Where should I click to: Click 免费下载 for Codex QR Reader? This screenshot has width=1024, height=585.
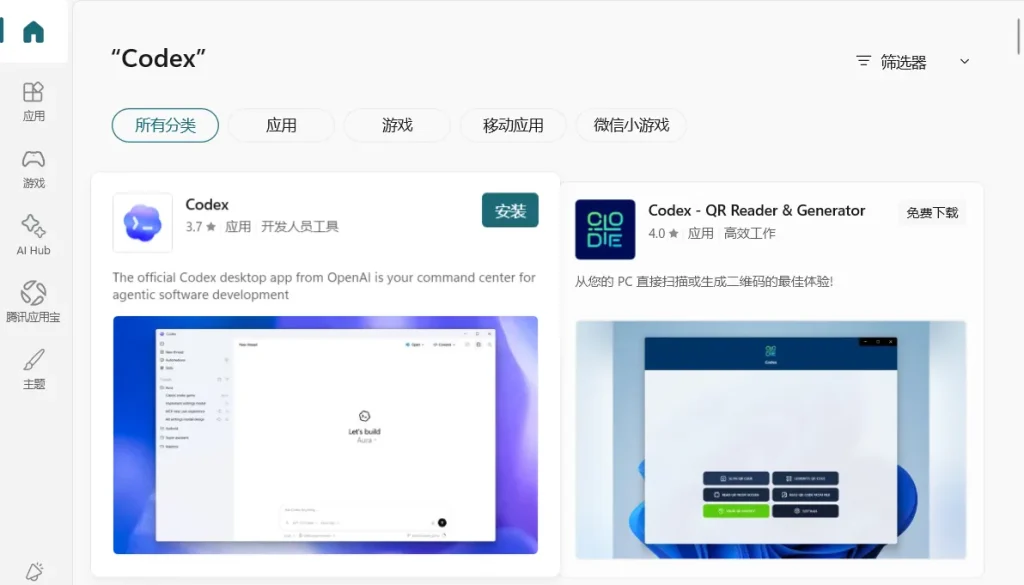[x=932, y=213]
